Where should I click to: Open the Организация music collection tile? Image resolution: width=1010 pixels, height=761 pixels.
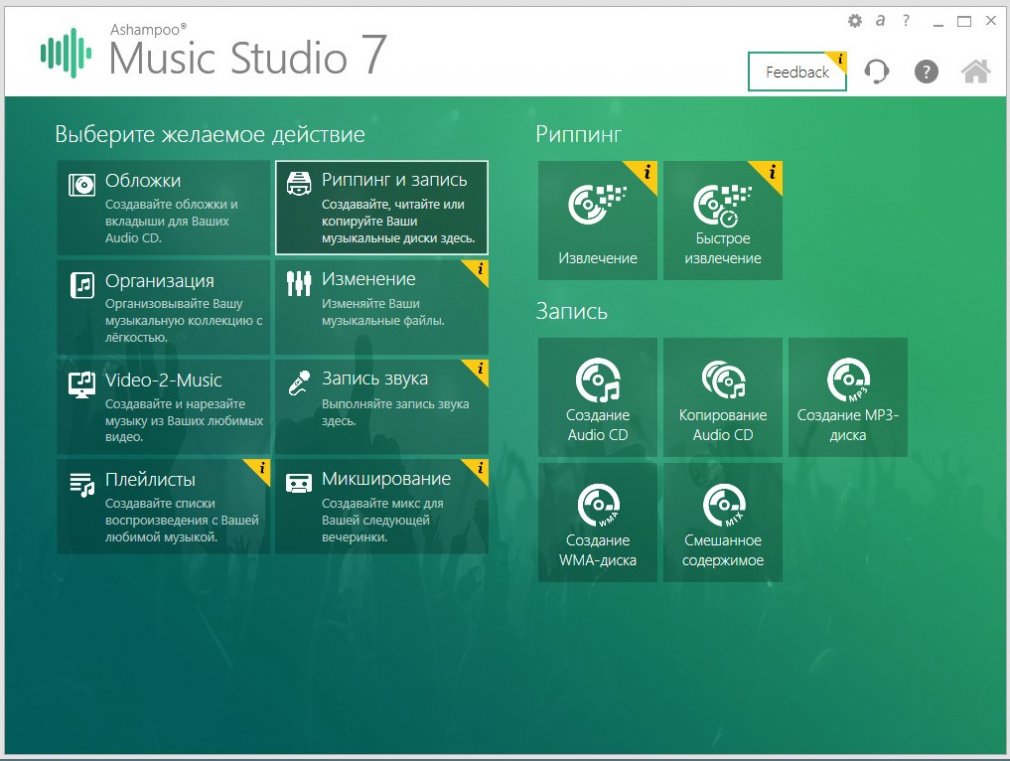163,307
